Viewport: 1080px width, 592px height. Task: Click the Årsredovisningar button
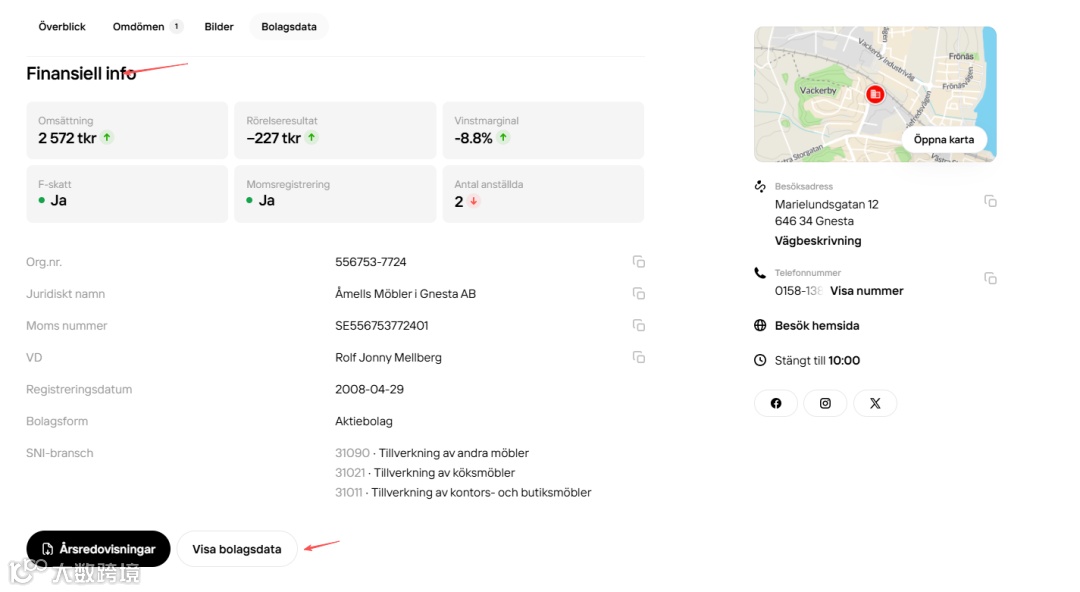click(98, 549)
